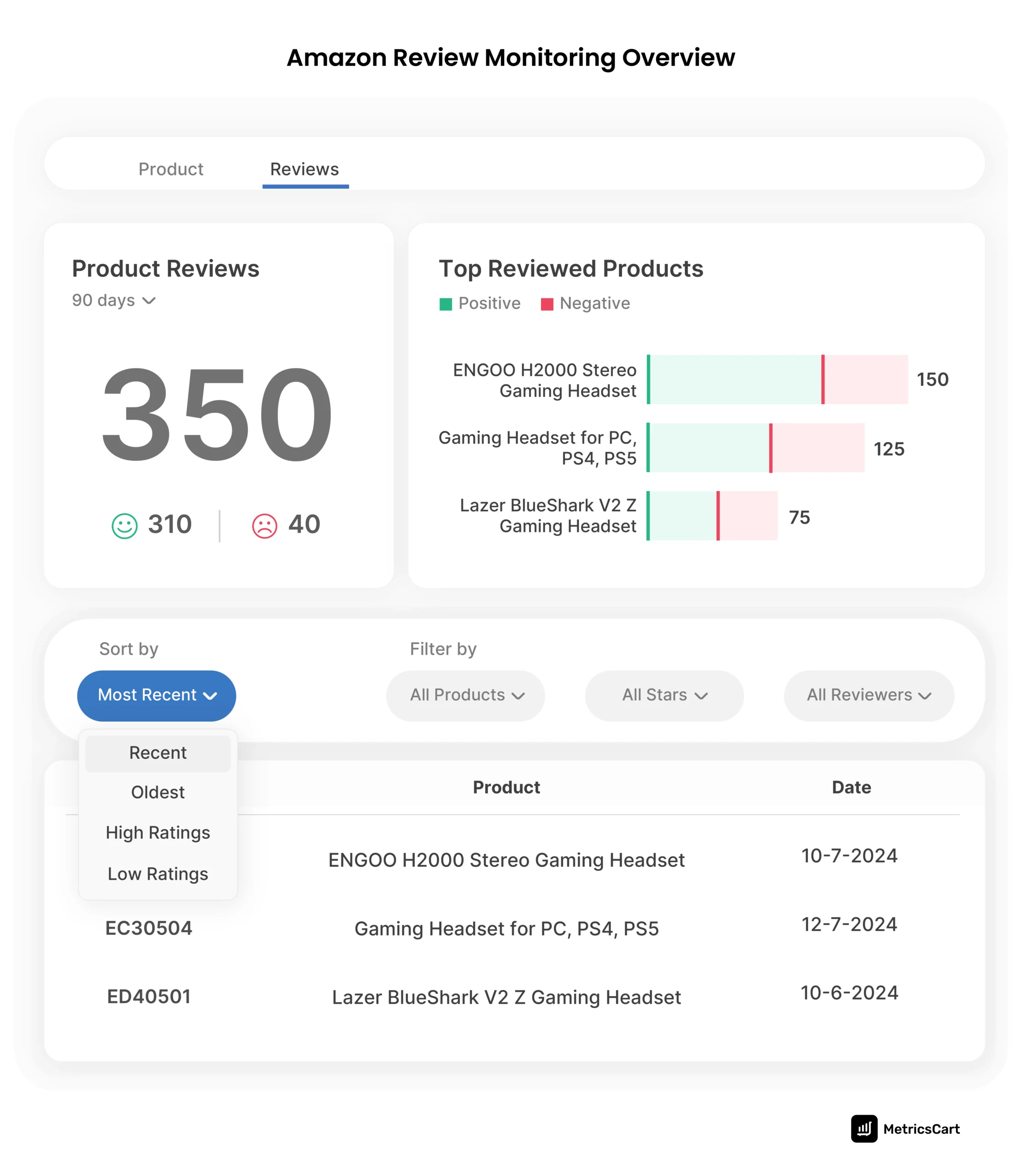Image resolution: width=1022 pixels, height=1176 pixels.
Task: Expand the All Products filter
Action: click(x=465, y=695)
